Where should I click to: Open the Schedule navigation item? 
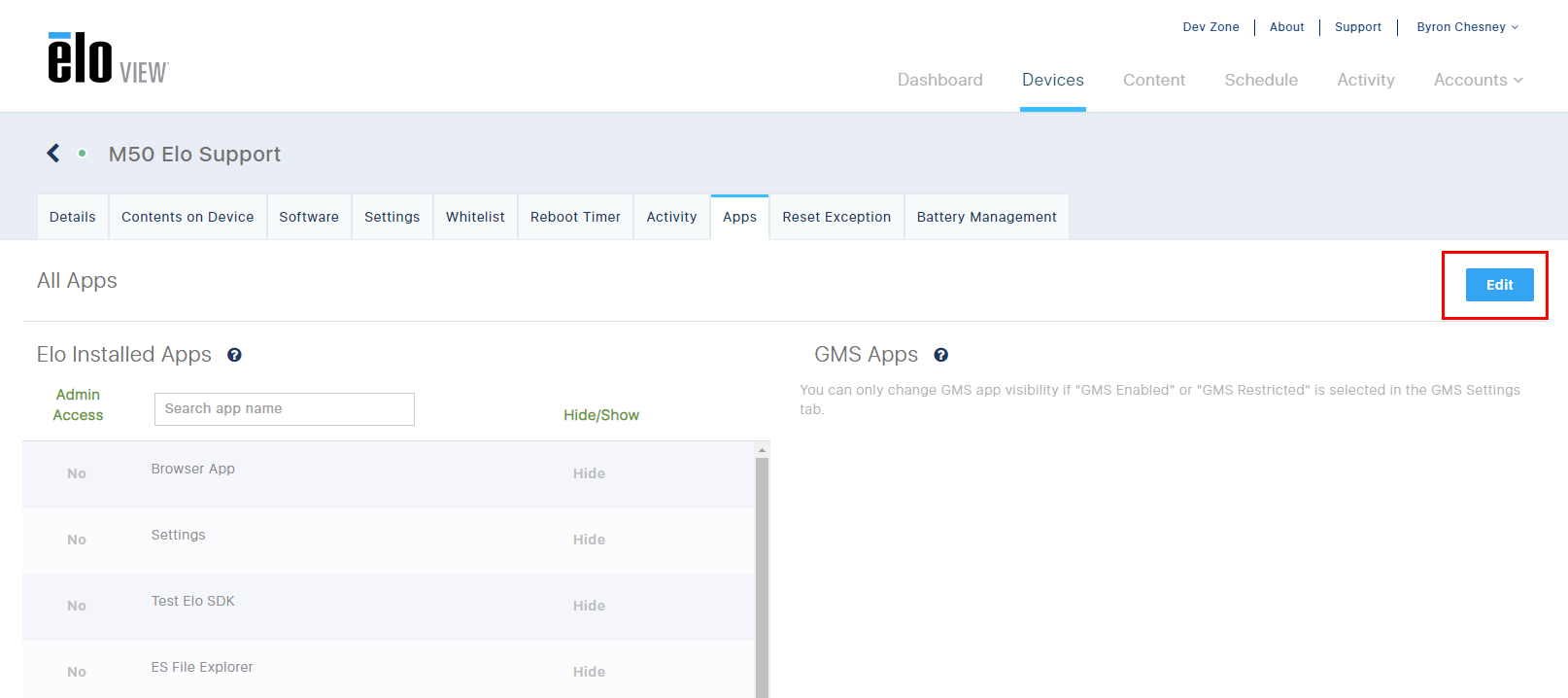tap(1261, 80)
